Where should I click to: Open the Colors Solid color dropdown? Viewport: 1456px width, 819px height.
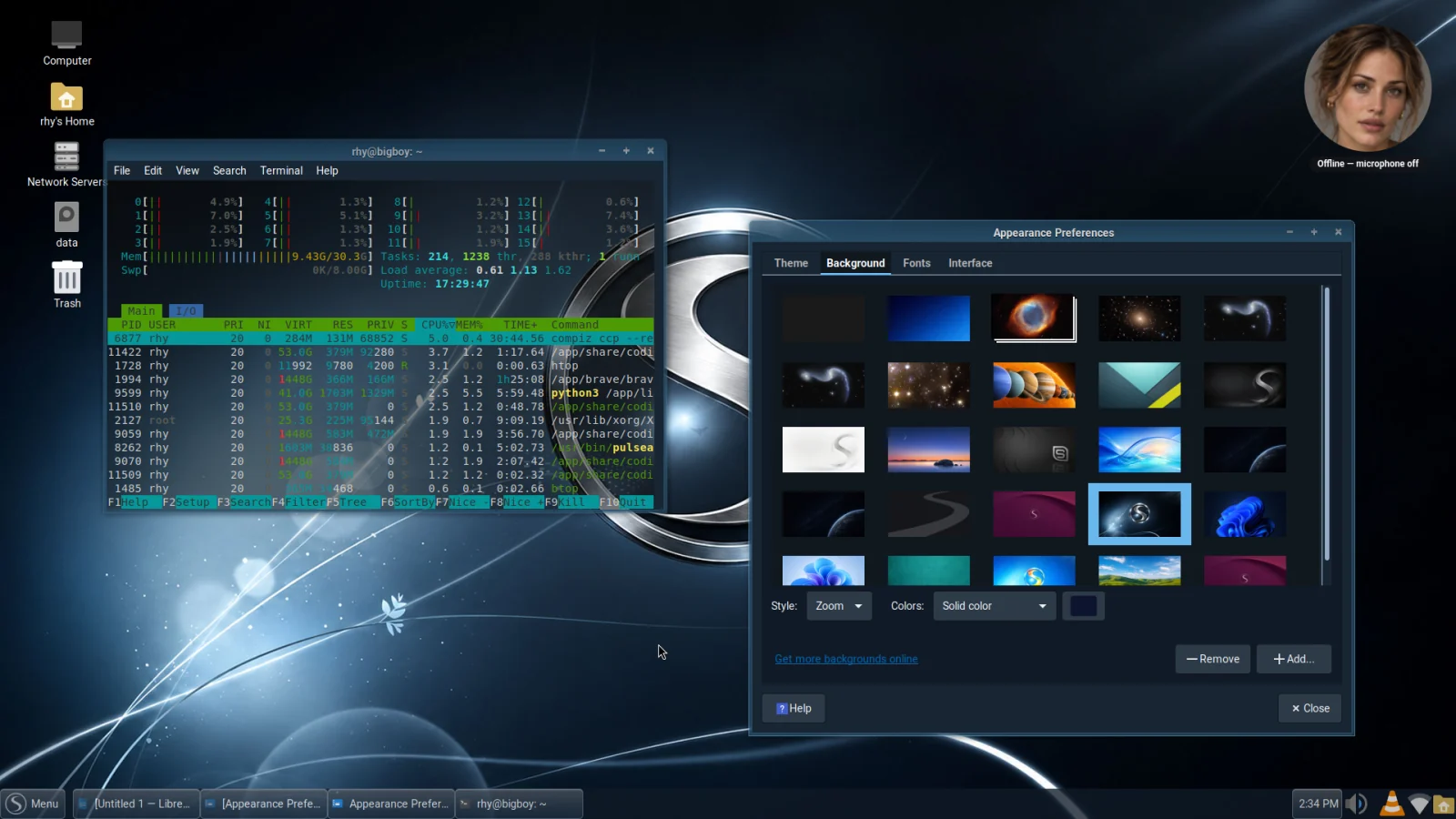[x=994, y=606]
